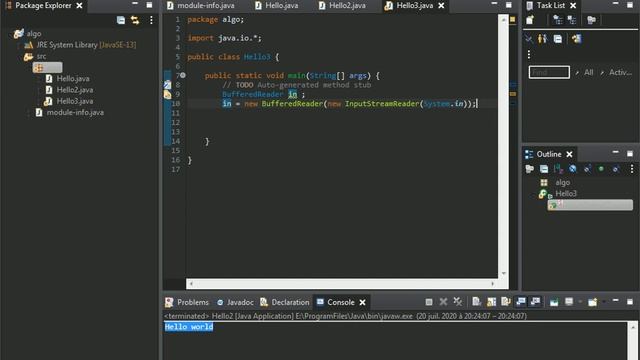Viewport: 640px width, 360px height.
Task: Toggle Sort alphabetically in Outline
Action: click(558, 169)
